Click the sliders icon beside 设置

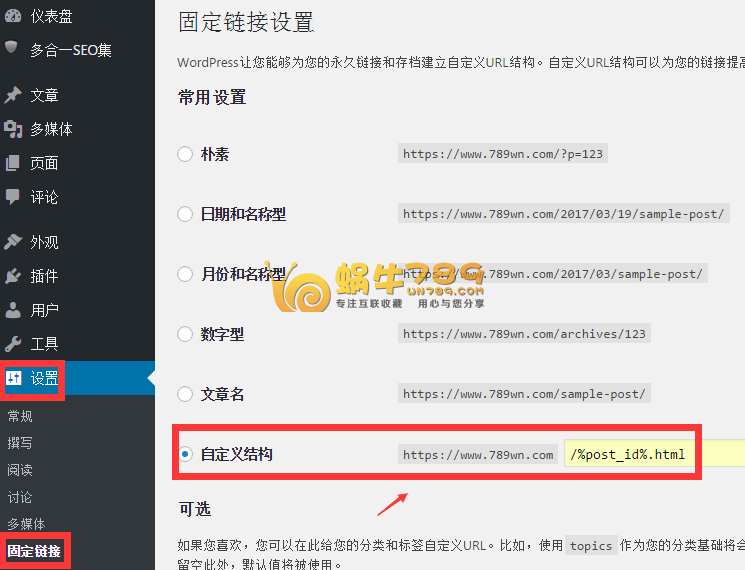coord(14,378)
